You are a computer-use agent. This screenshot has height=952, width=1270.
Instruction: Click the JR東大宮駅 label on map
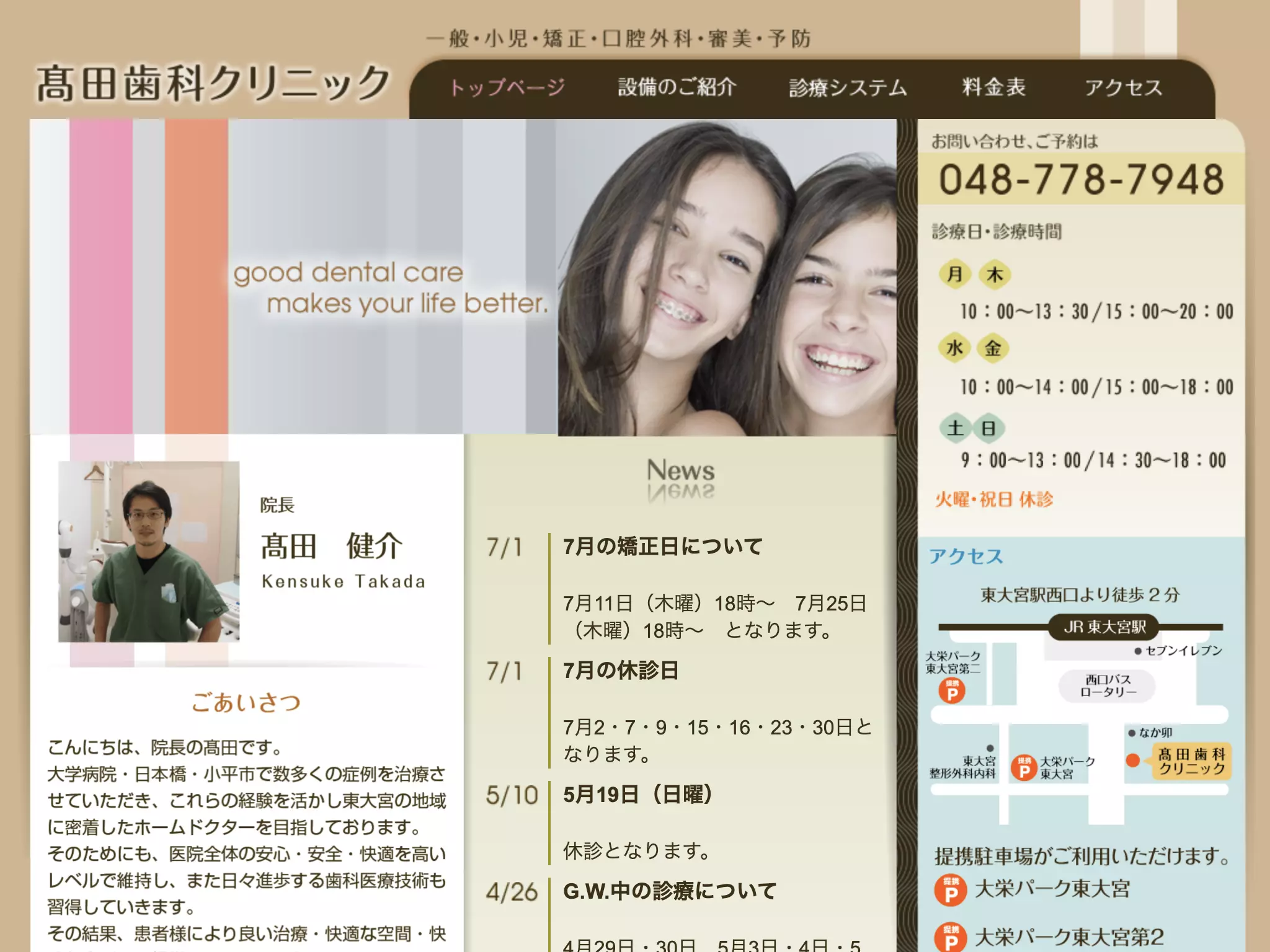tap(1104, 627)
